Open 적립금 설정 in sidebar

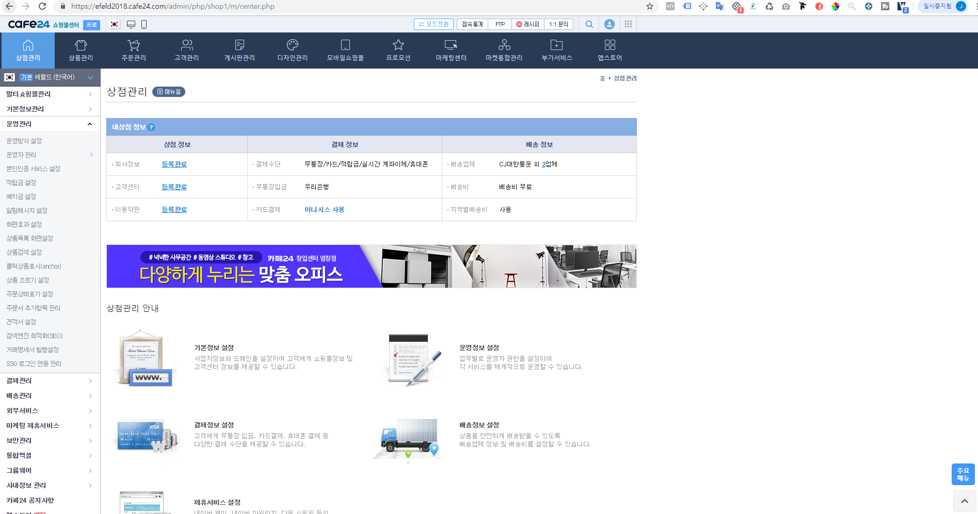[x=21, y=183]
